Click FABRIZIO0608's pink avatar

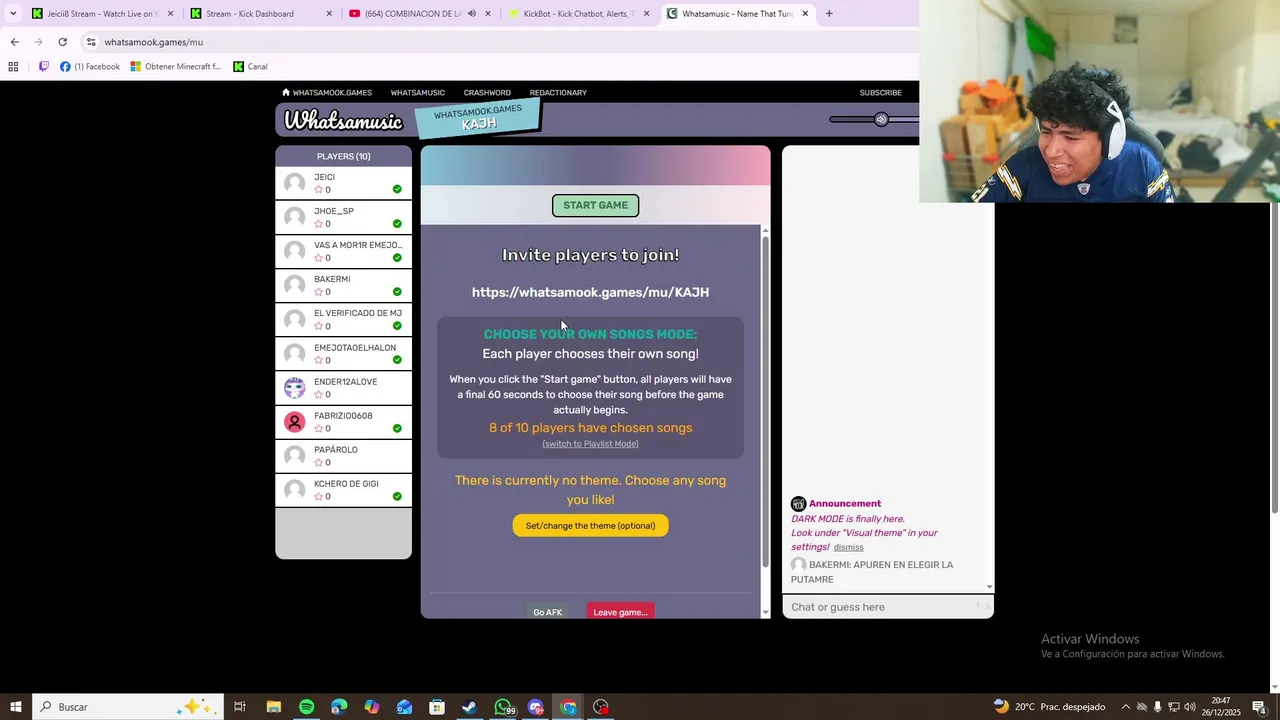[294, 422]
